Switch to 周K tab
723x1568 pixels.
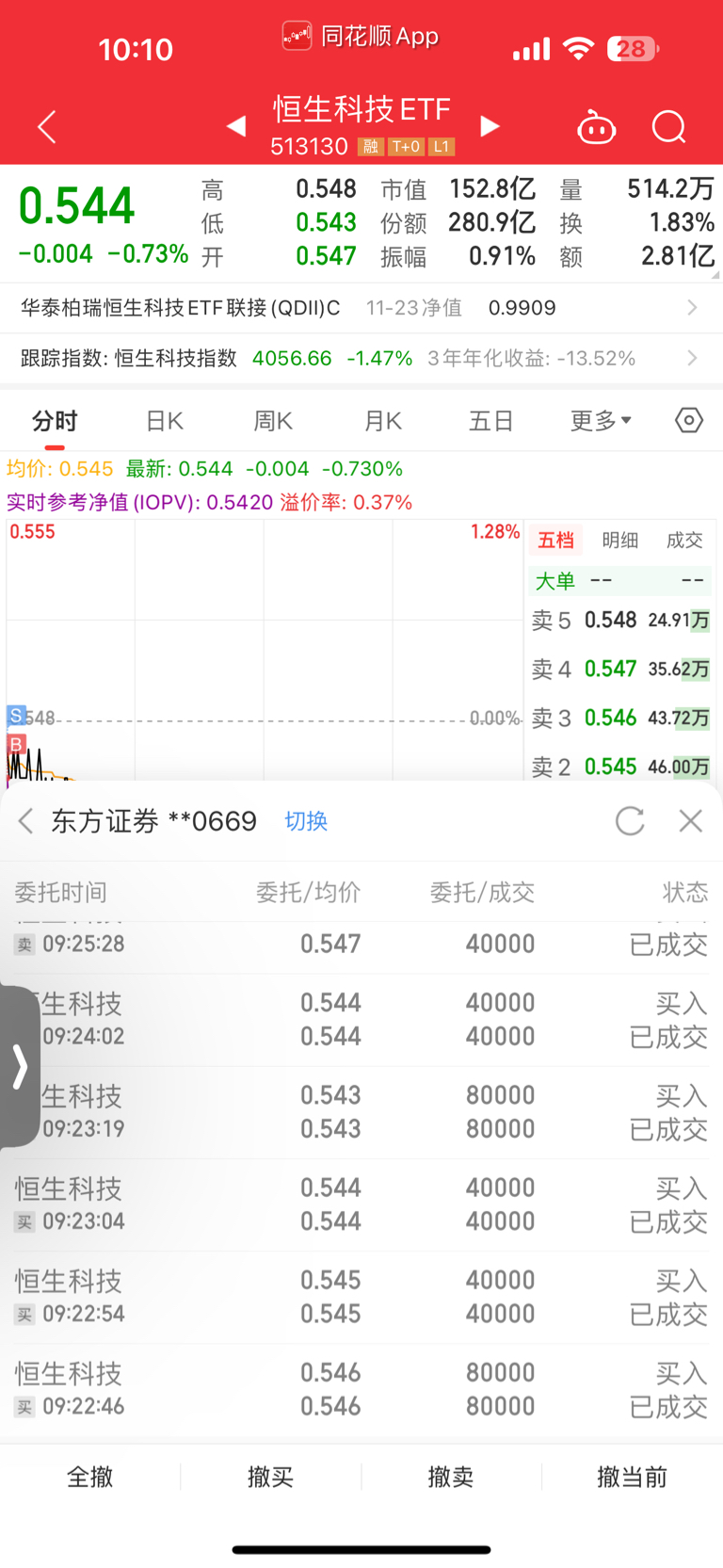273,421
